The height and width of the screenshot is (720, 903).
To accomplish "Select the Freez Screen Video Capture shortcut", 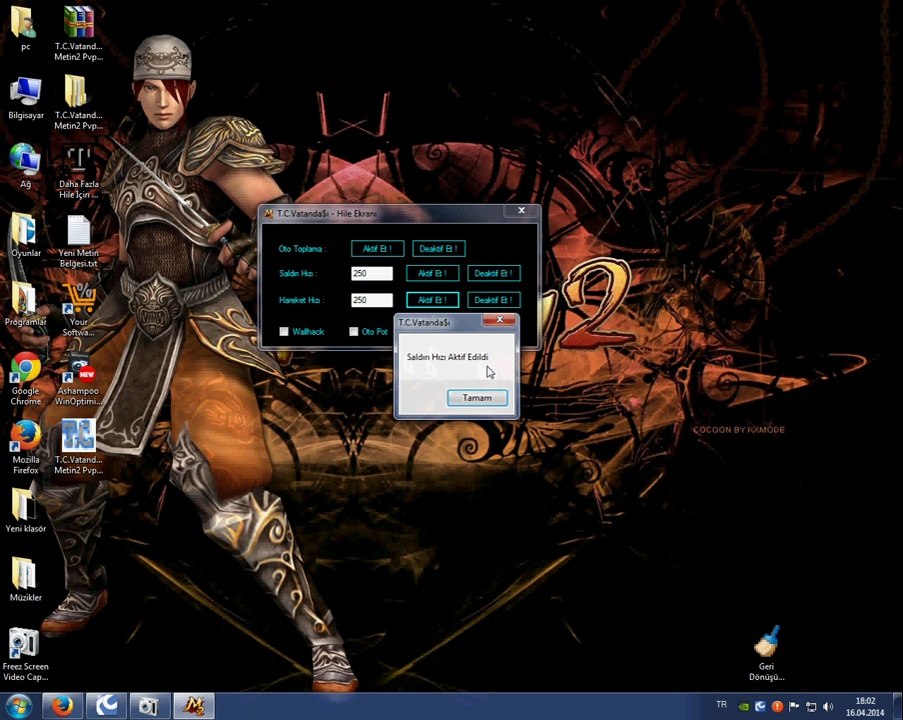I will click(x=25, y=654).
